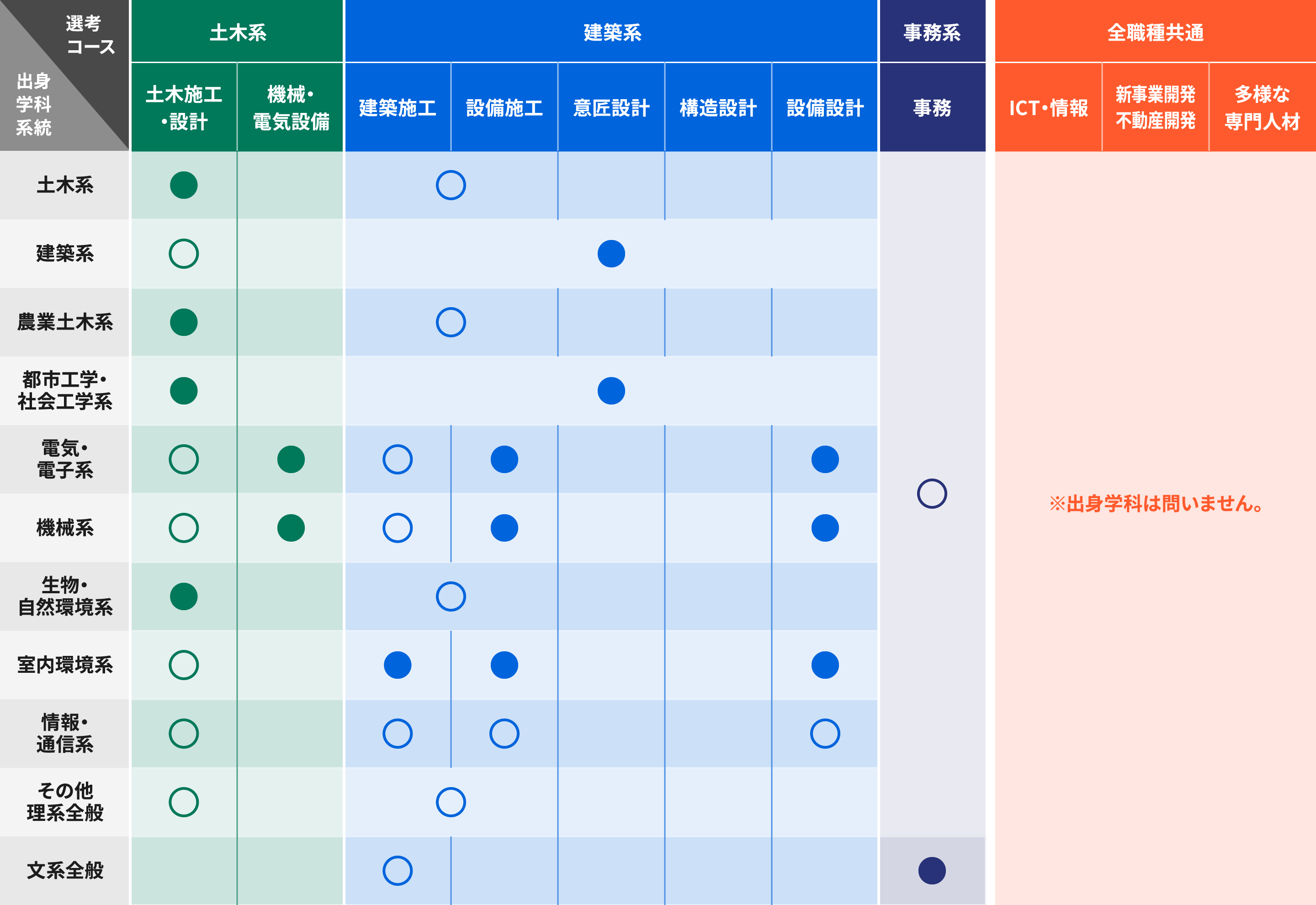This screenshot has width=1316, height=905.
Task: Open the orange 全職種共通 header
Action: pos(1155,32)
